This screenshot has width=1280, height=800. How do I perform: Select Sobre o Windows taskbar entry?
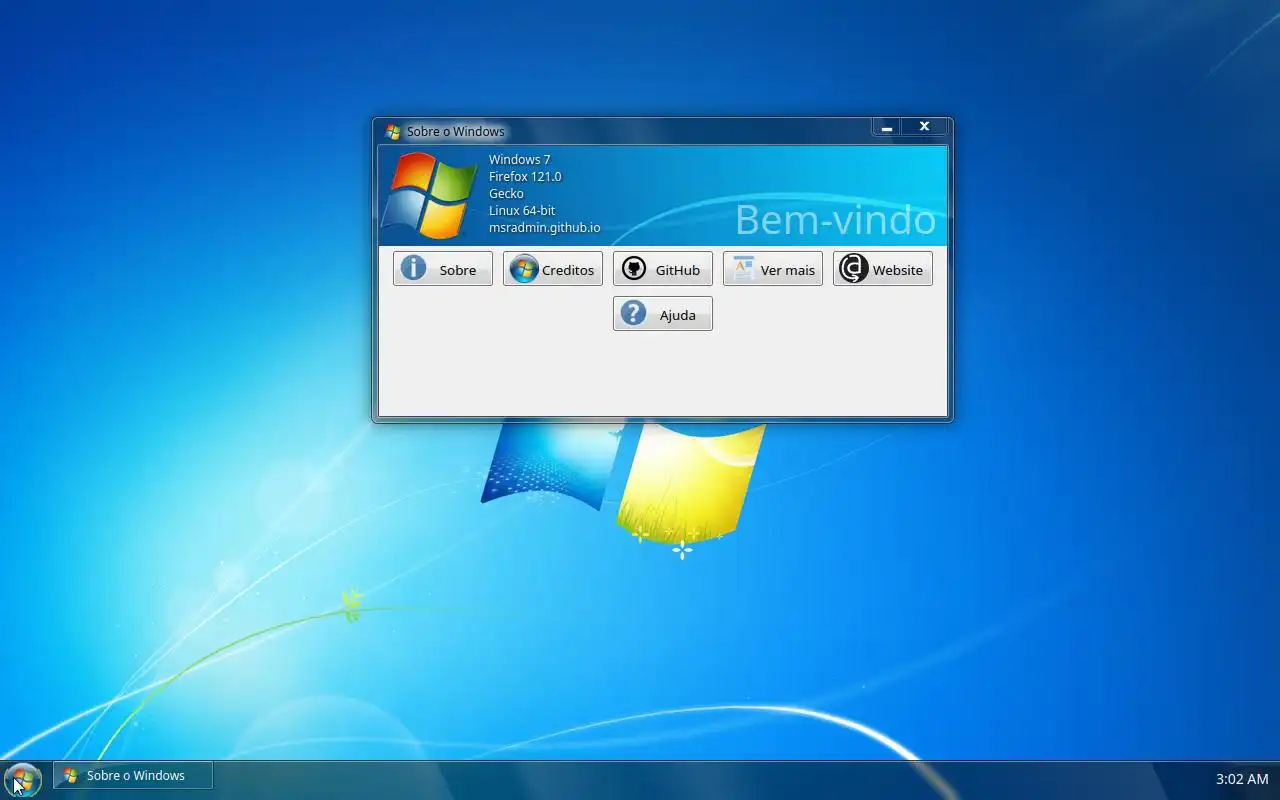pos(133,775)
